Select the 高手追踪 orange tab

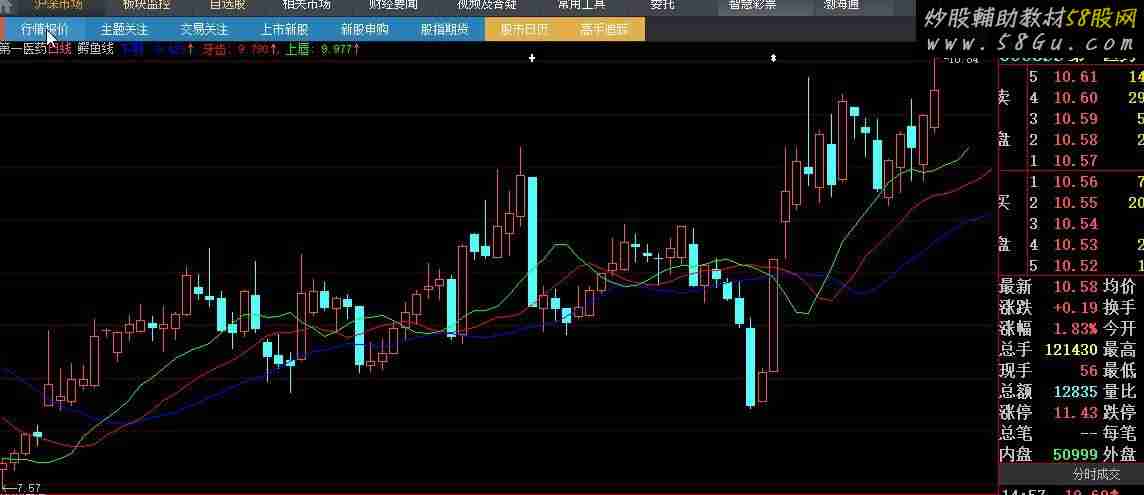click(605, 30)
